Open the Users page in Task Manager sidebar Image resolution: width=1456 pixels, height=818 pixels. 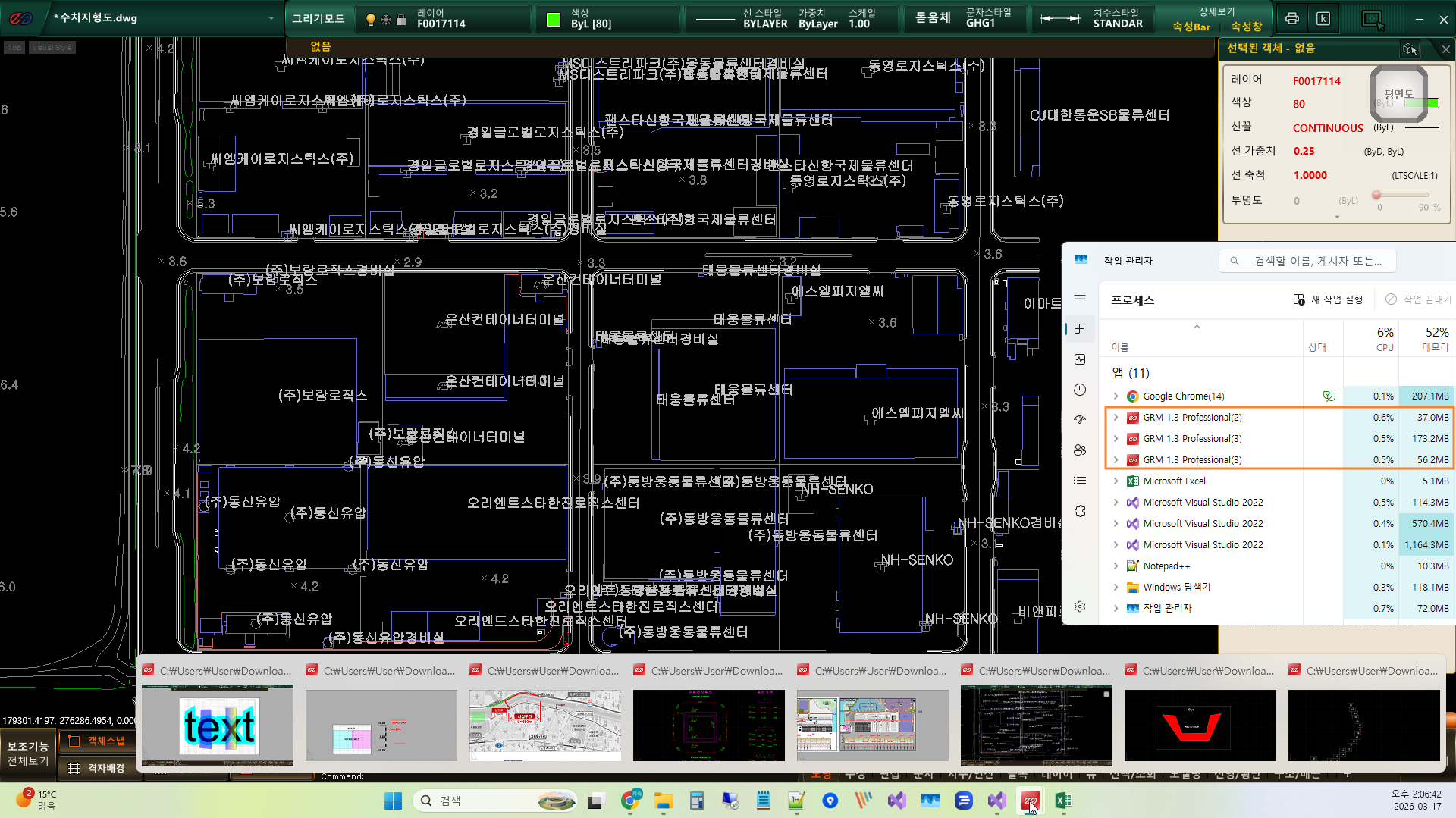pyautogui.click(x=1080, y=450)
